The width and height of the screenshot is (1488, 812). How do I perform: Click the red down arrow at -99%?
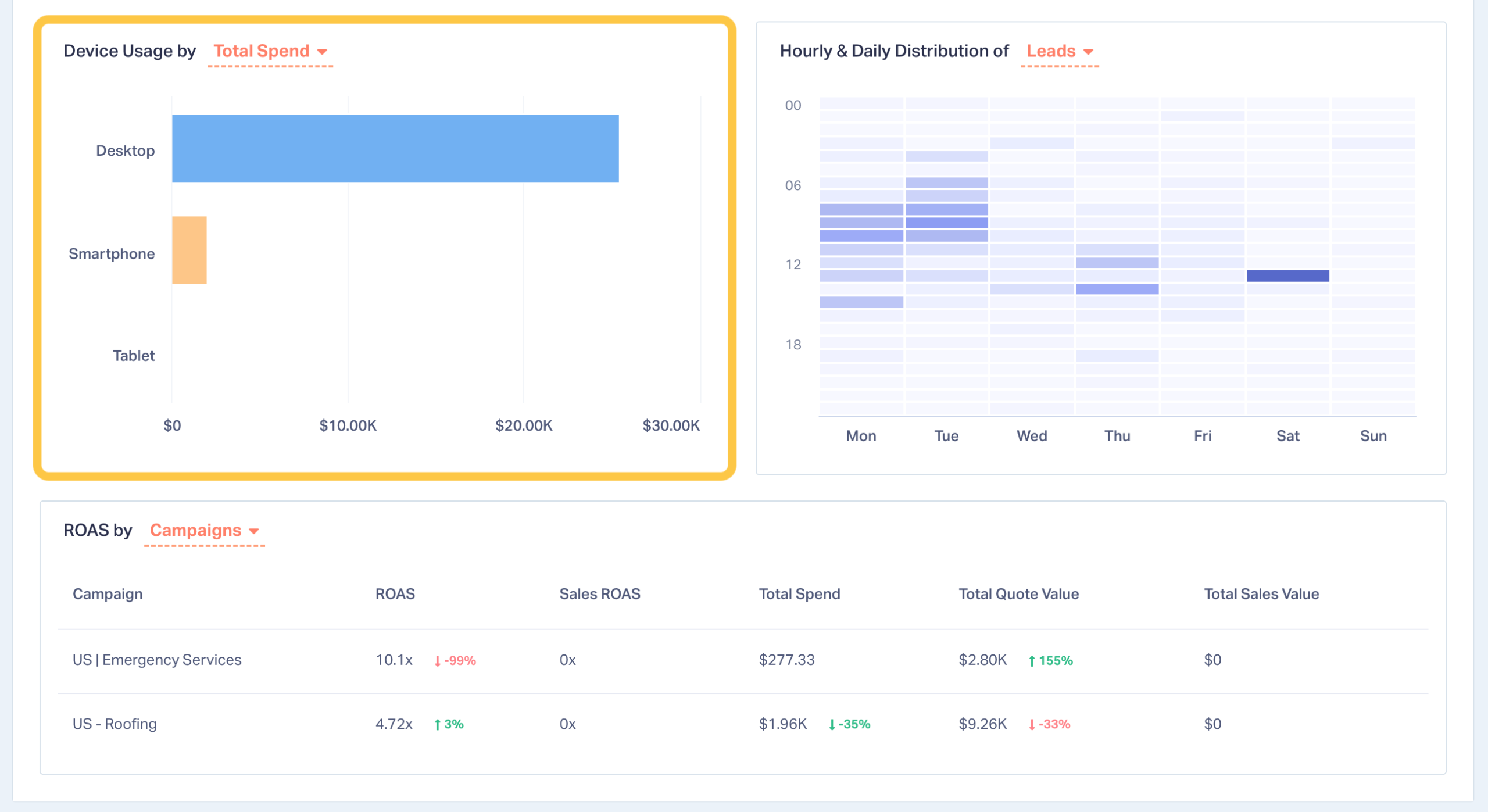point(438,661)
